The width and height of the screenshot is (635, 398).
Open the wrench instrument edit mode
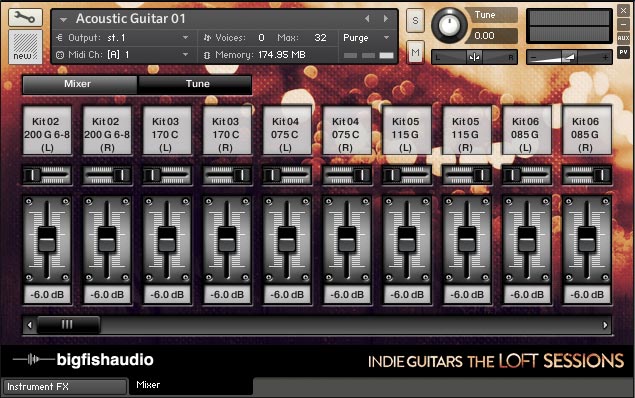(x=25, y=17)
